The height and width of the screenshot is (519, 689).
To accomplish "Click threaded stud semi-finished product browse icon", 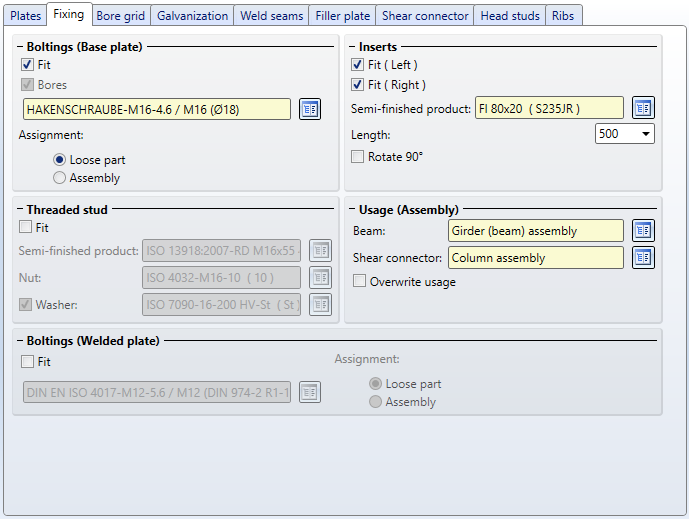I will tap(320, 250).
